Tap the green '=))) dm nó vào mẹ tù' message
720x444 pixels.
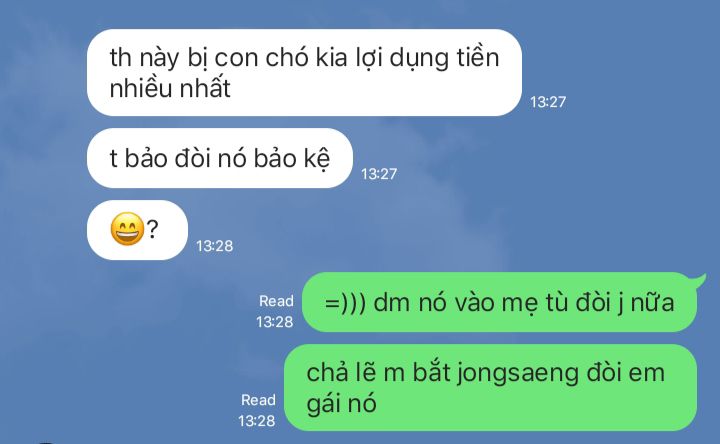[500, 302]
